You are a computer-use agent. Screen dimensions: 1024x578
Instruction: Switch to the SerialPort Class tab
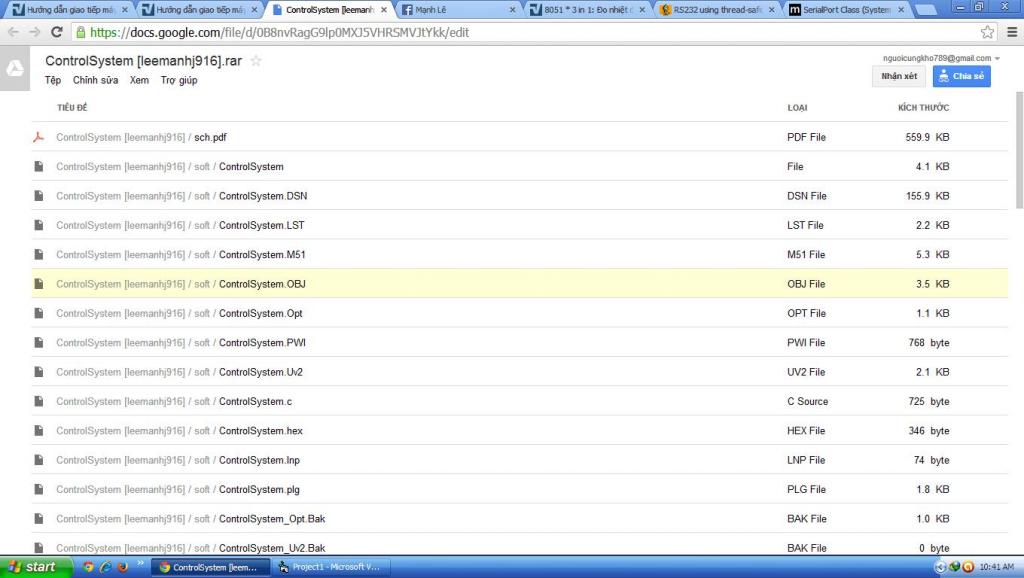[x=845, y=10]
